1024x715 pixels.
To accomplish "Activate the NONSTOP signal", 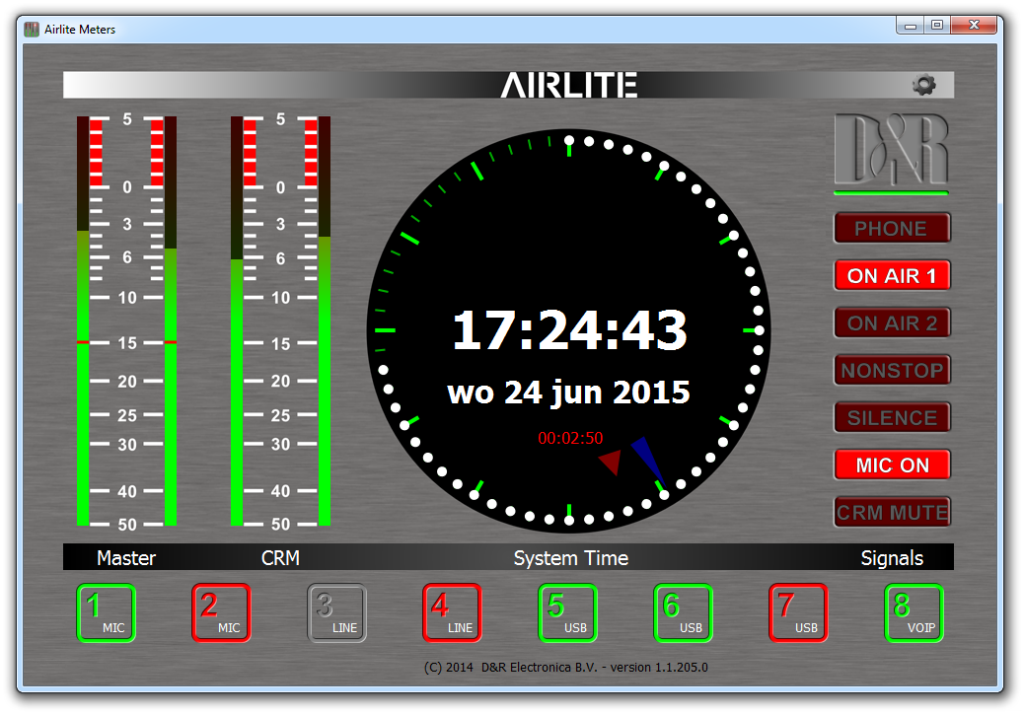I will [x=892, y=370].
